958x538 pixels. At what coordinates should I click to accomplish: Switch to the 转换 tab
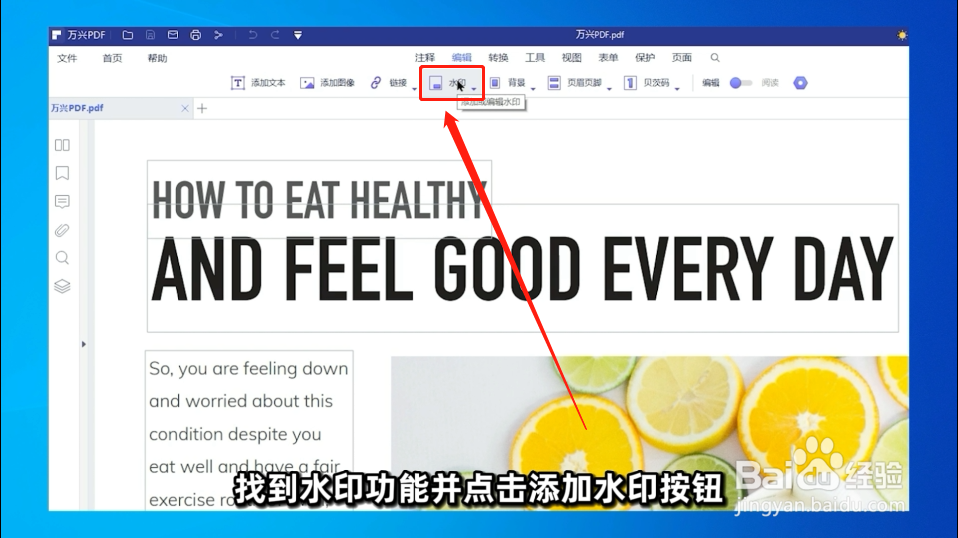coord(498,57)
